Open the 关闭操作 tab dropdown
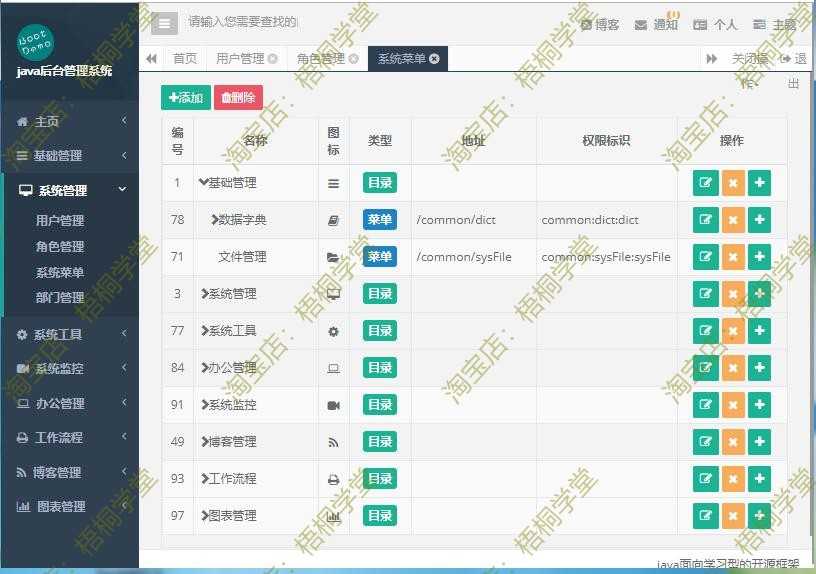This screenshot has width=816, height=574. (750, 59)
